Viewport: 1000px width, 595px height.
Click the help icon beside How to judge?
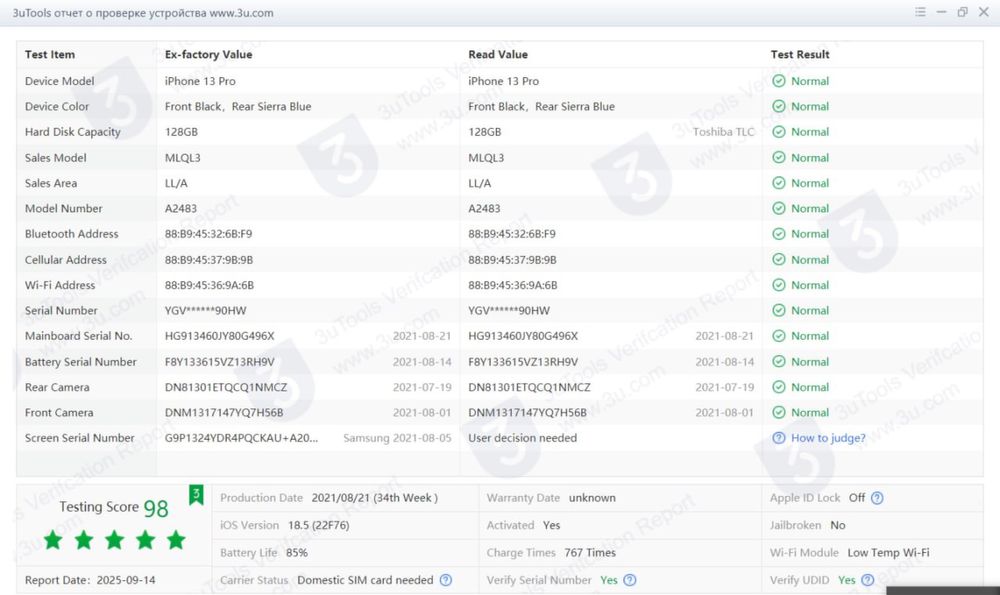tap(779, 438)
